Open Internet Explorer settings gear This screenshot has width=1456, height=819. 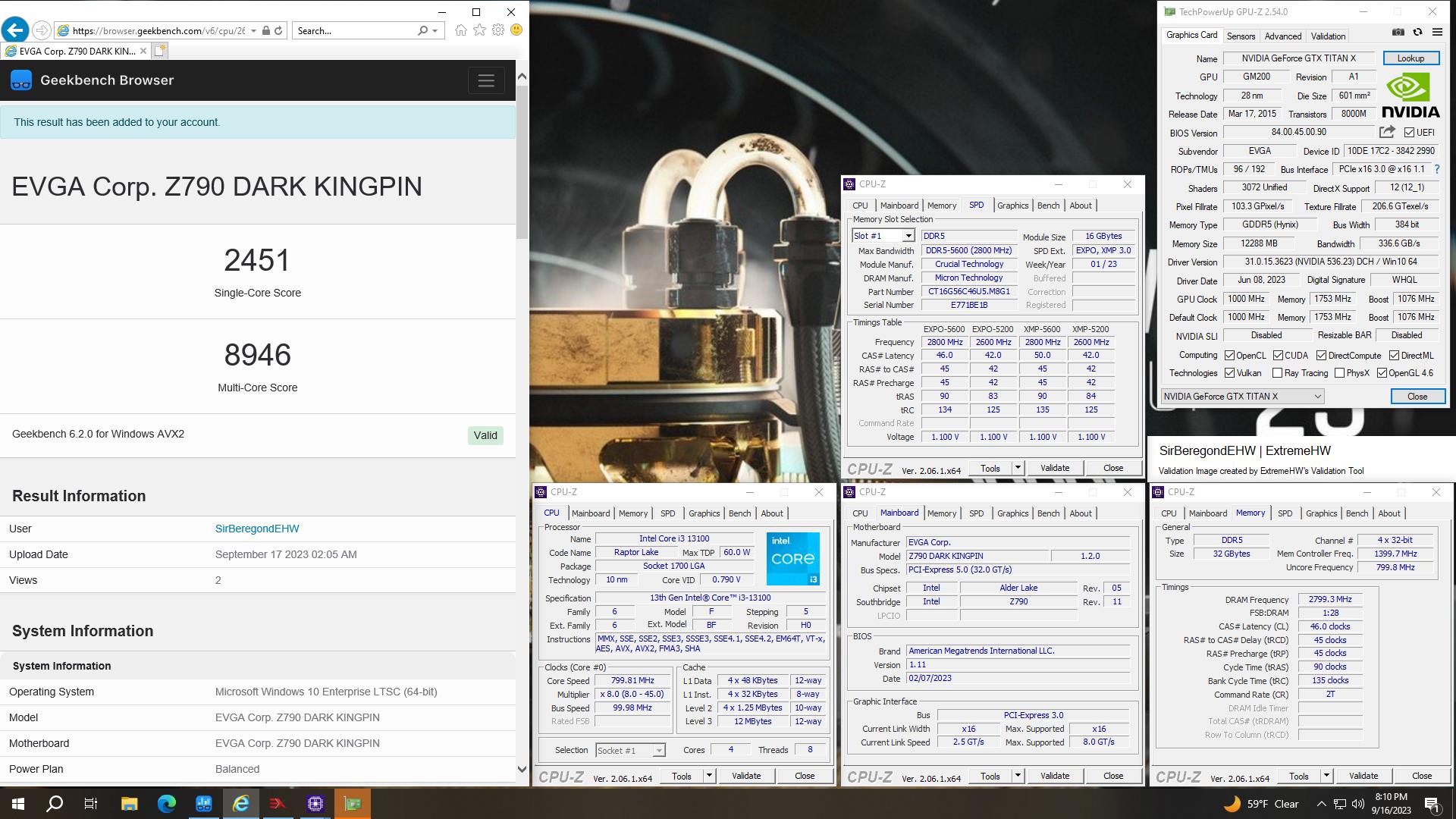click(498, 30)
